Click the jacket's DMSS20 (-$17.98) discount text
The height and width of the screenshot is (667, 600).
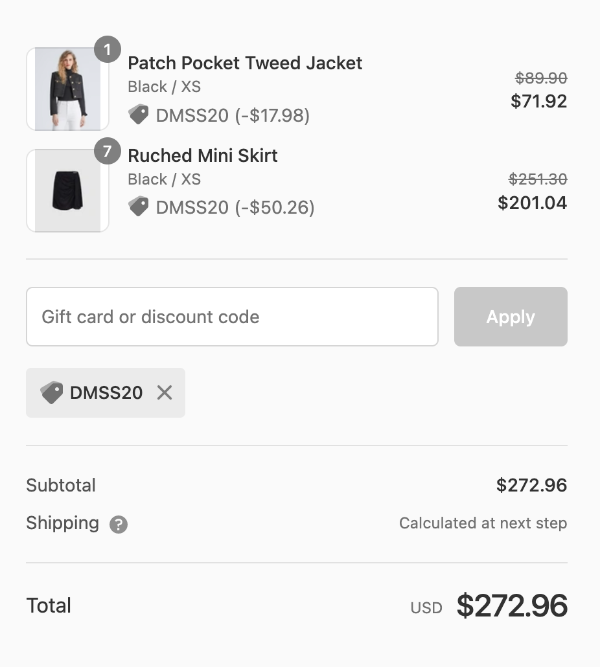(233, 115)
